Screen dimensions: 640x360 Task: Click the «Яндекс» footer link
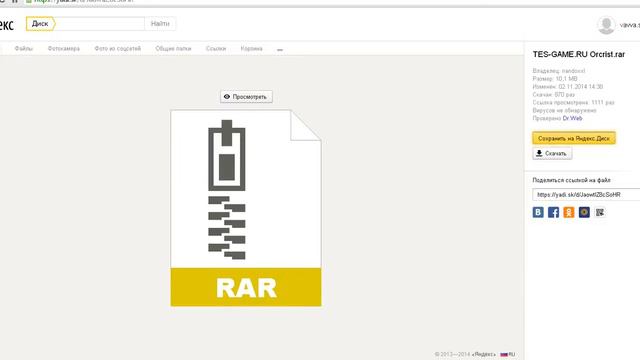pos(484,354)
